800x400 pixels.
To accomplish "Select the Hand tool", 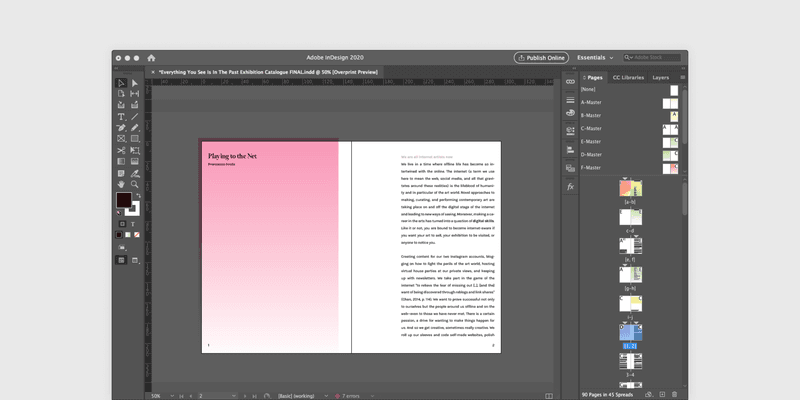I will click(121, 184).
